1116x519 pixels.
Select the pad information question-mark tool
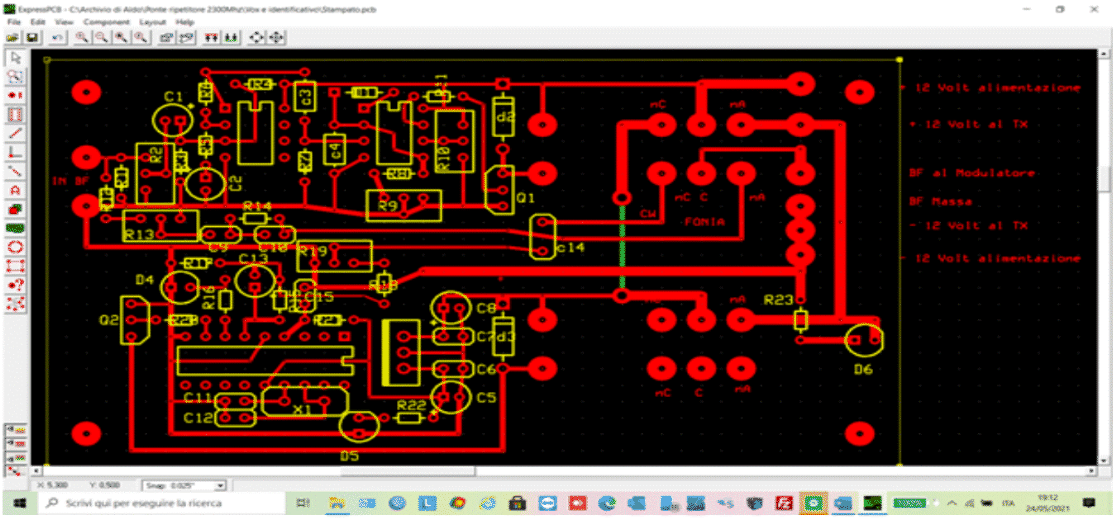(15, 285)
